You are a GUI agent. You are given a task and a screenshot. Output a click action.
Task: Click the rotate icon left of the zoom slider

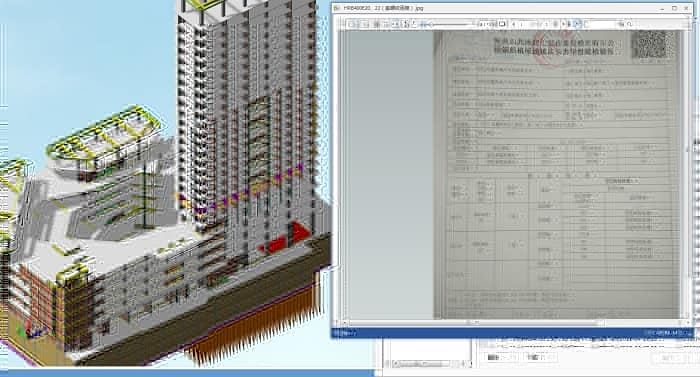(x=413, y=24)
